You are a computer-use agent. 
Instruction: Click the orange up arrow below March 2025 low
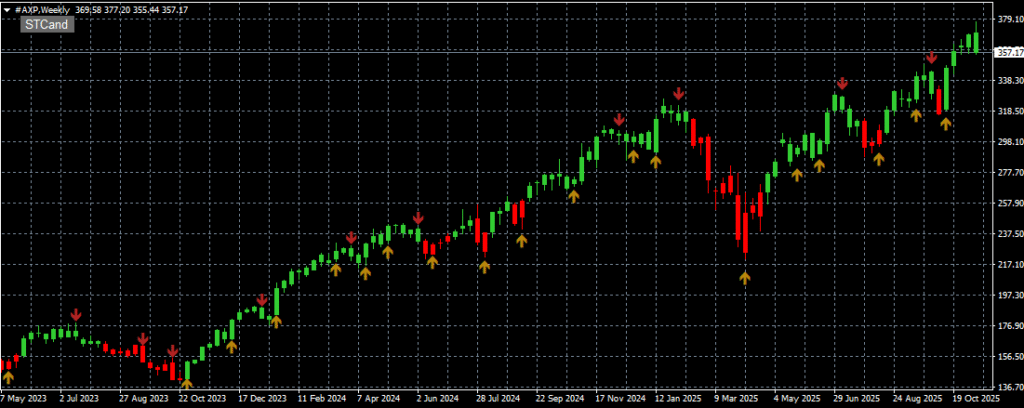tap(744, 278)
